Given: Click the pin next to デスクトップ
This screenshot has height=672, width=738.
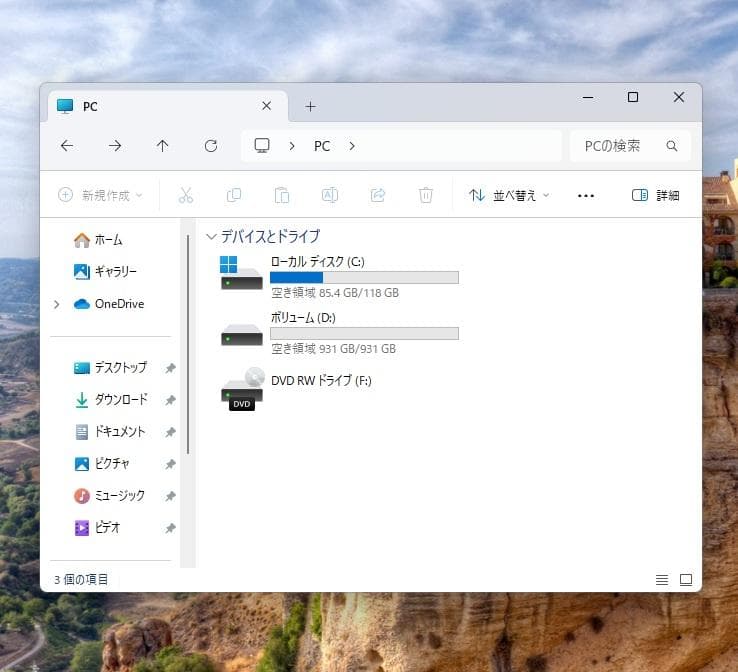Looking at the screenshot, I should click(x=170, y=368).
